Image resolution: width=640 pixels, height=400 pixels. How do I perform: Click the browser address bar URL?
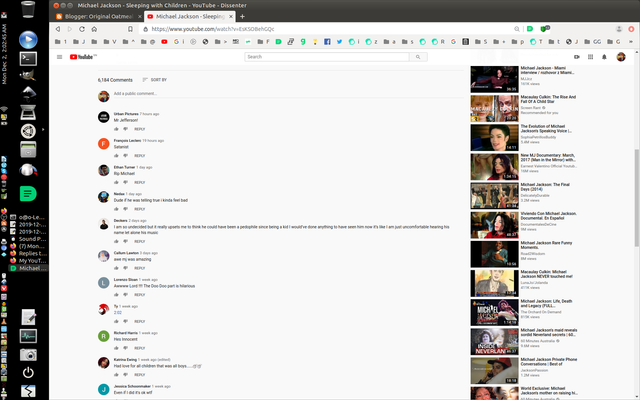213,29
